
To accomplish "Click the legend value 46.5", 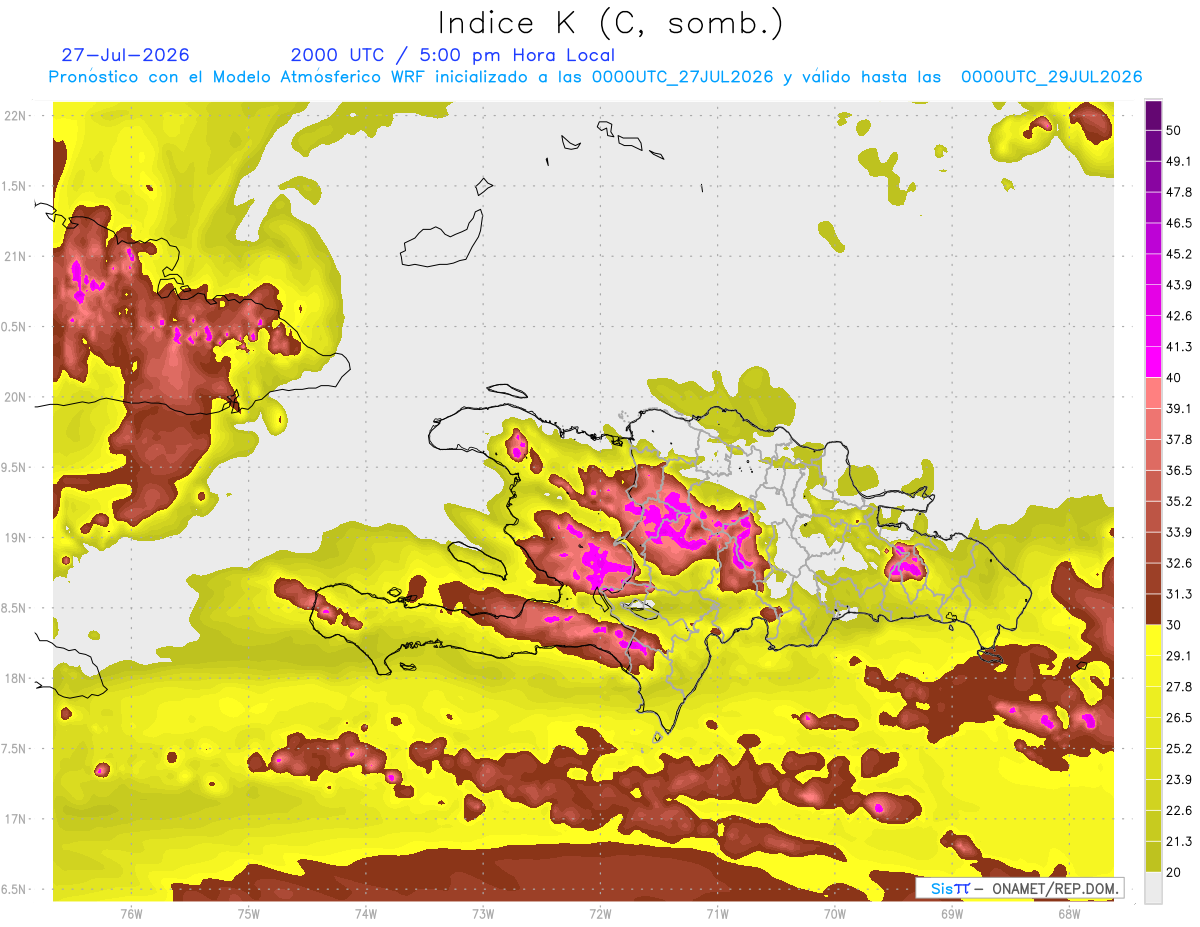I will pos(1179,223).
